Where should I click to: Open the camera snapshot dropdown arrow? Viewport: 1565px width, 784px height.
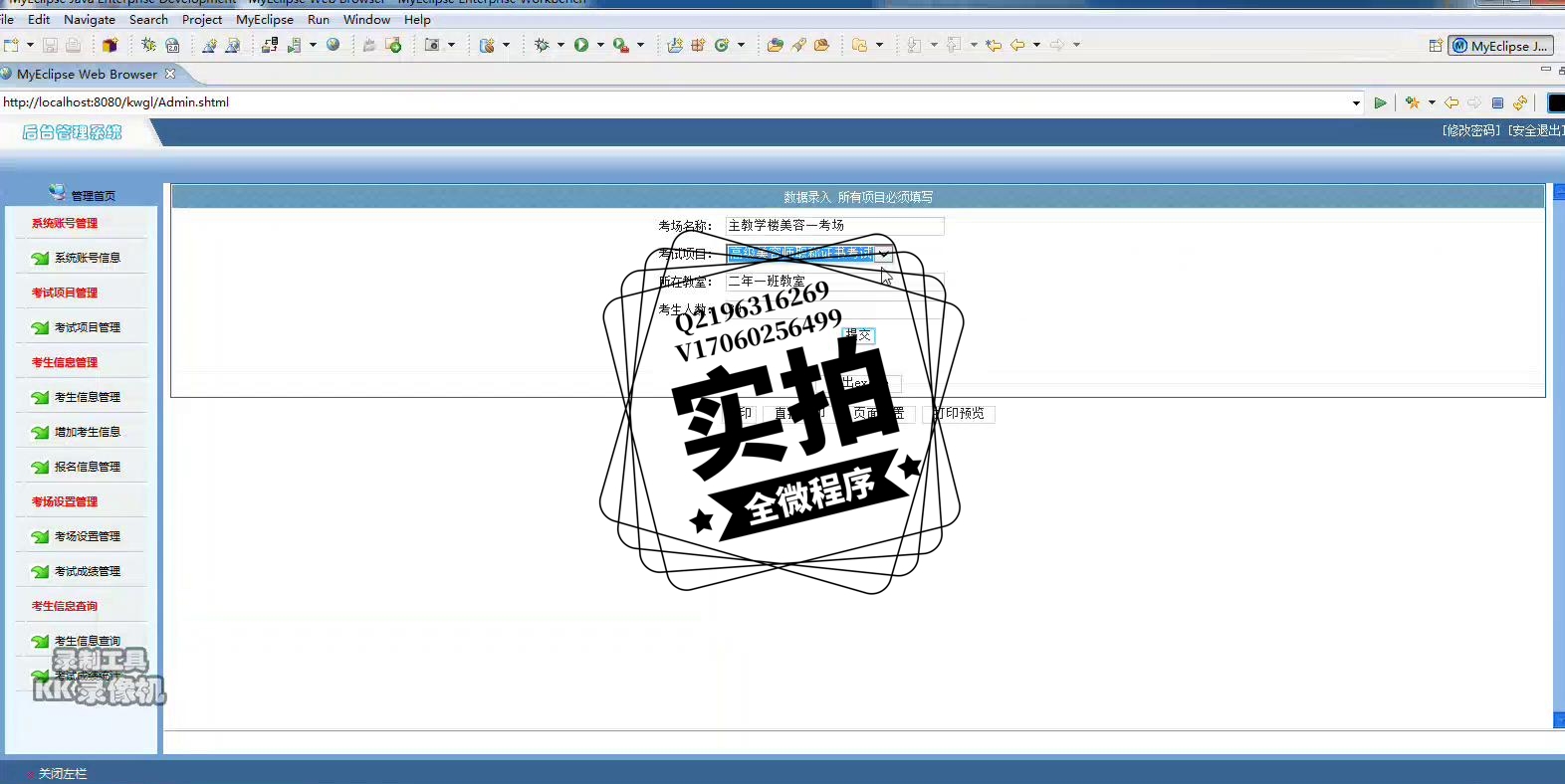pyautogui.click(x=451, y=45)
